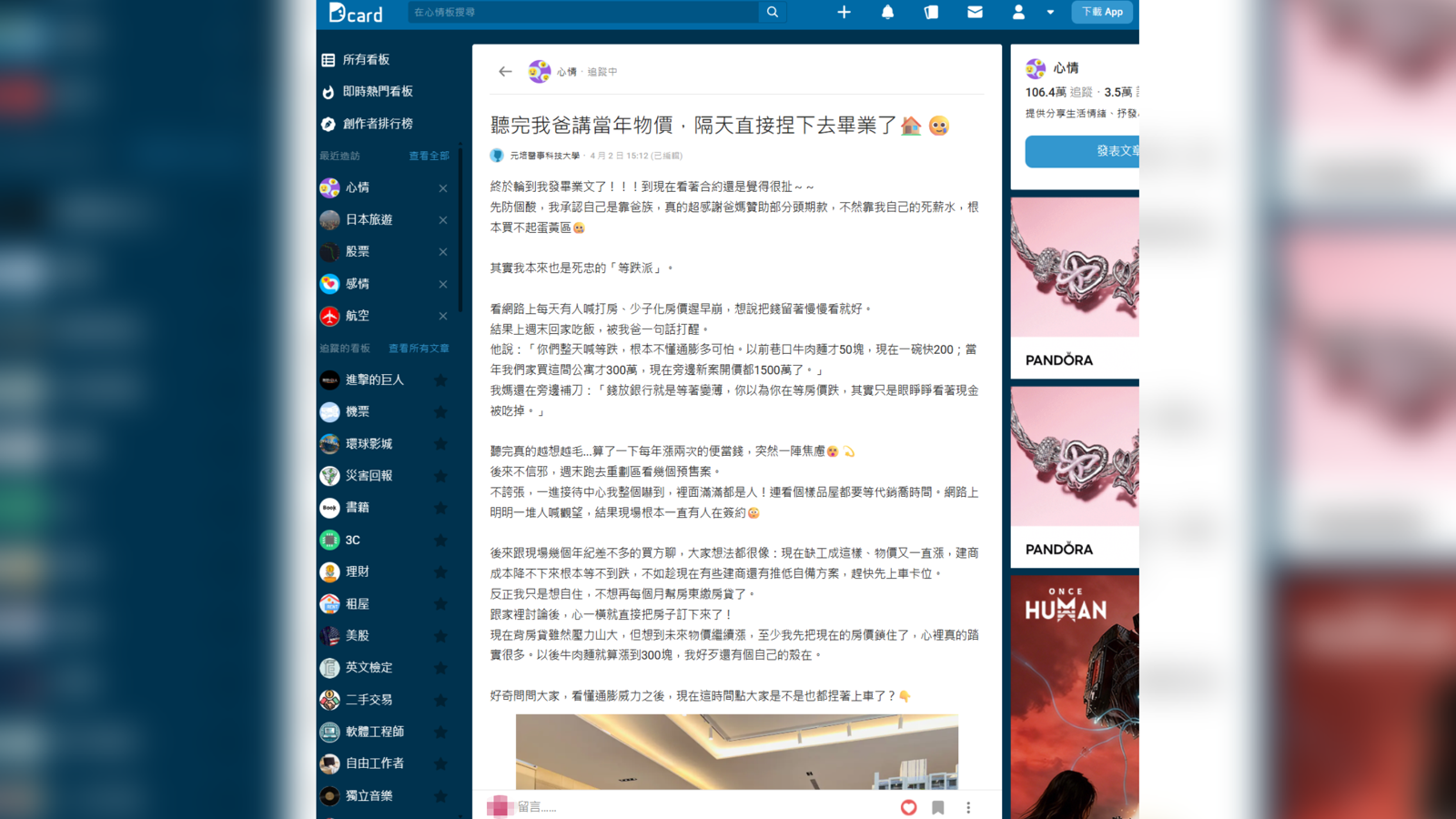
Task: Create a new post with the plus icon
Action: [844, 12]
